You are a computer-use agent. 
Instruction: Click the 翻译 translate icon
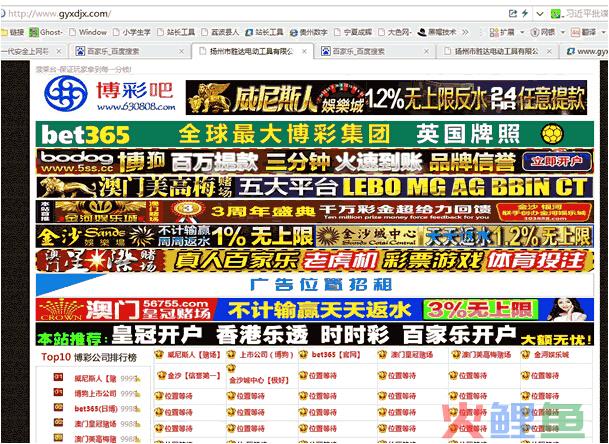583,32
